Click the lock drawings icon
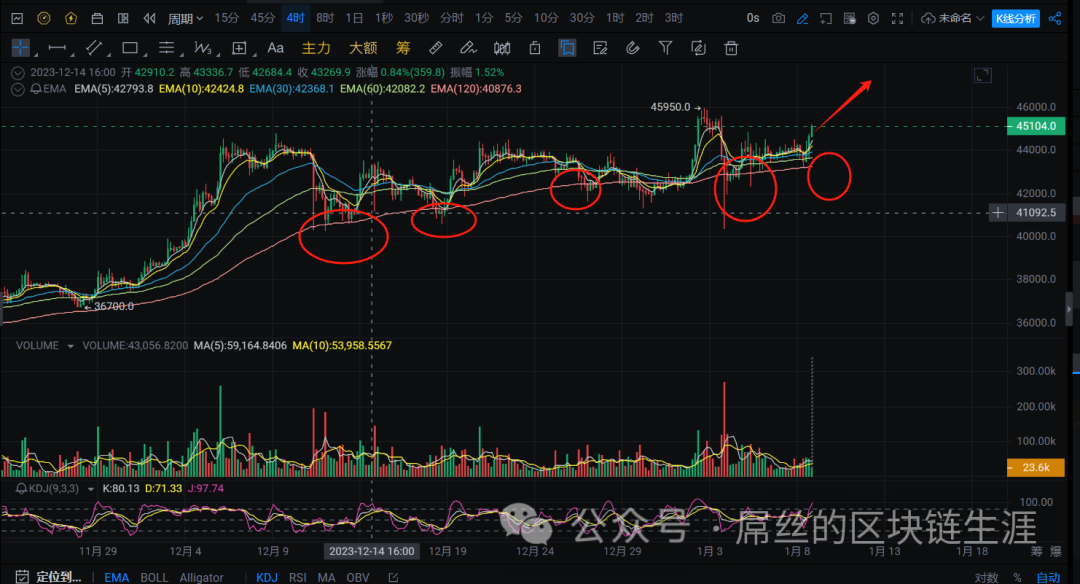1080x584 pixels. (534, 48)
